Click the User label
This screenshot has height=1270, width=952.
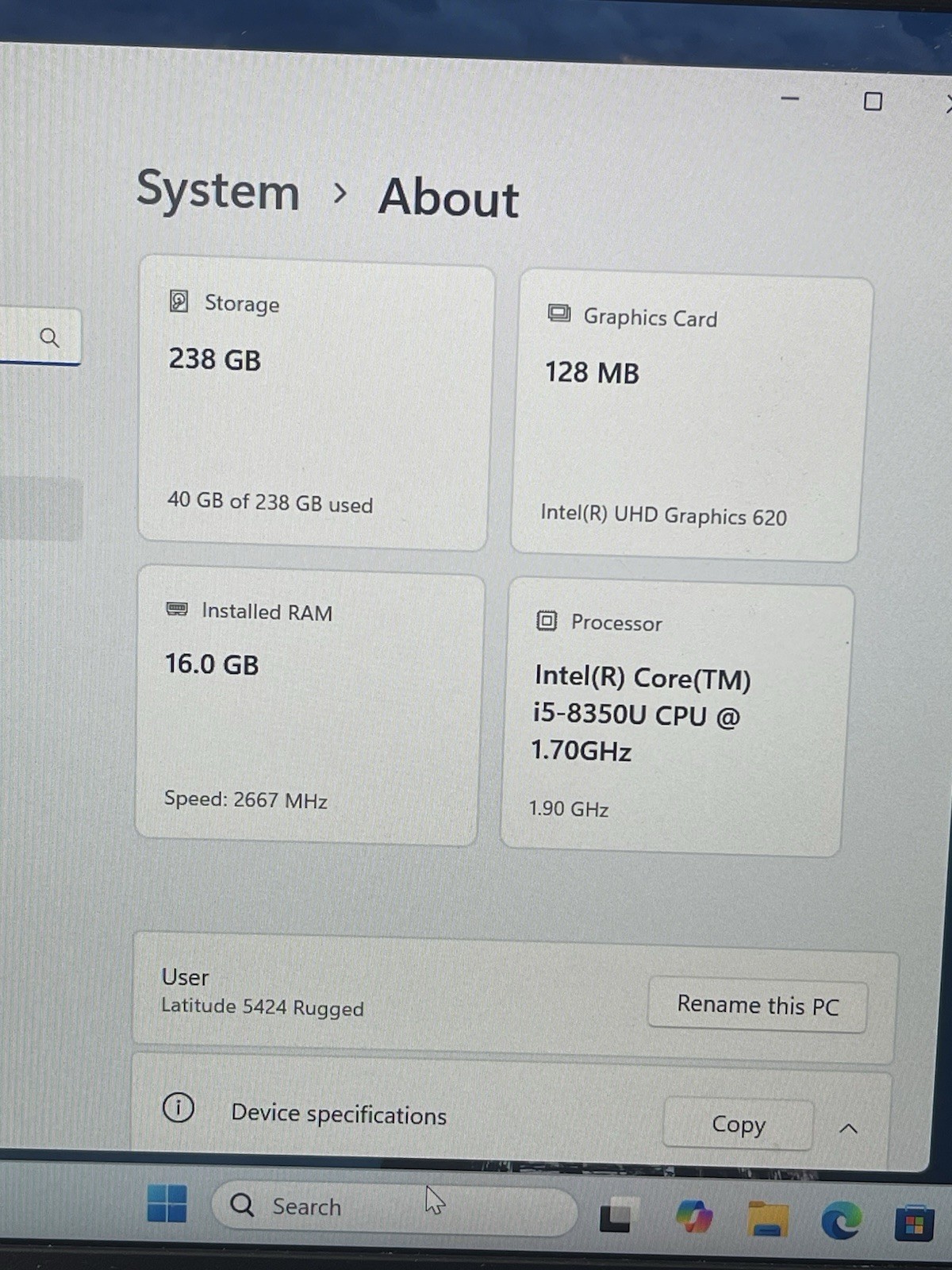click(185, 976)
